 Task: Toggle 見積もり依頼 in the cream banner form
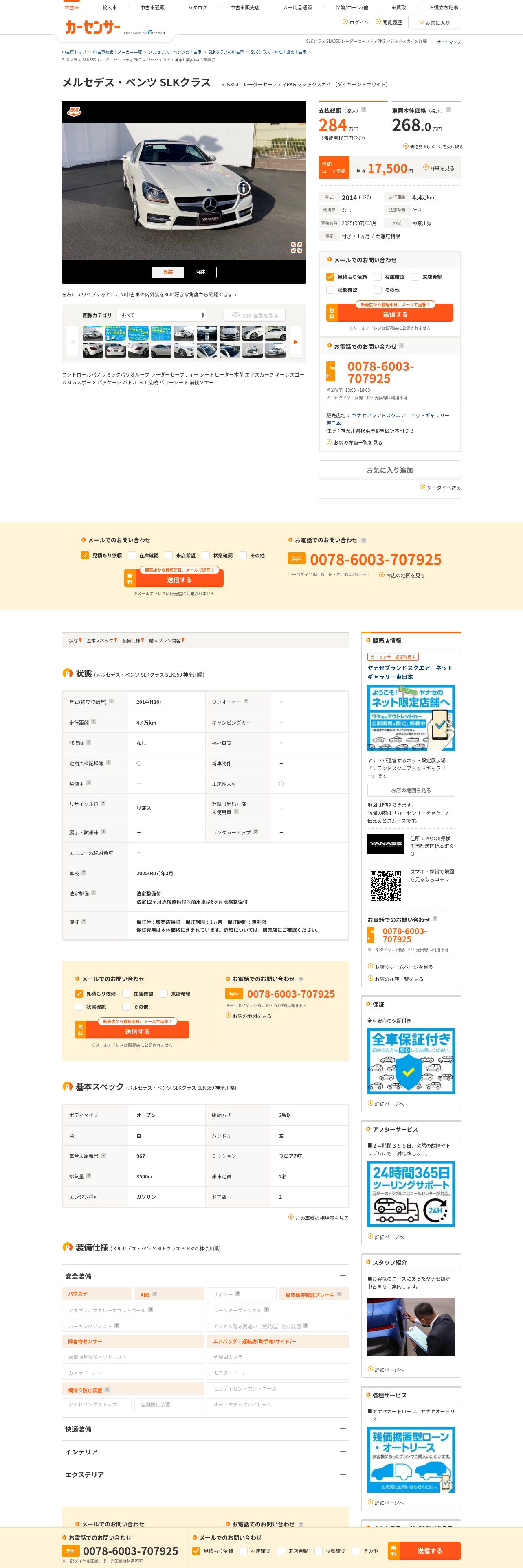click(x=85, y=555)
